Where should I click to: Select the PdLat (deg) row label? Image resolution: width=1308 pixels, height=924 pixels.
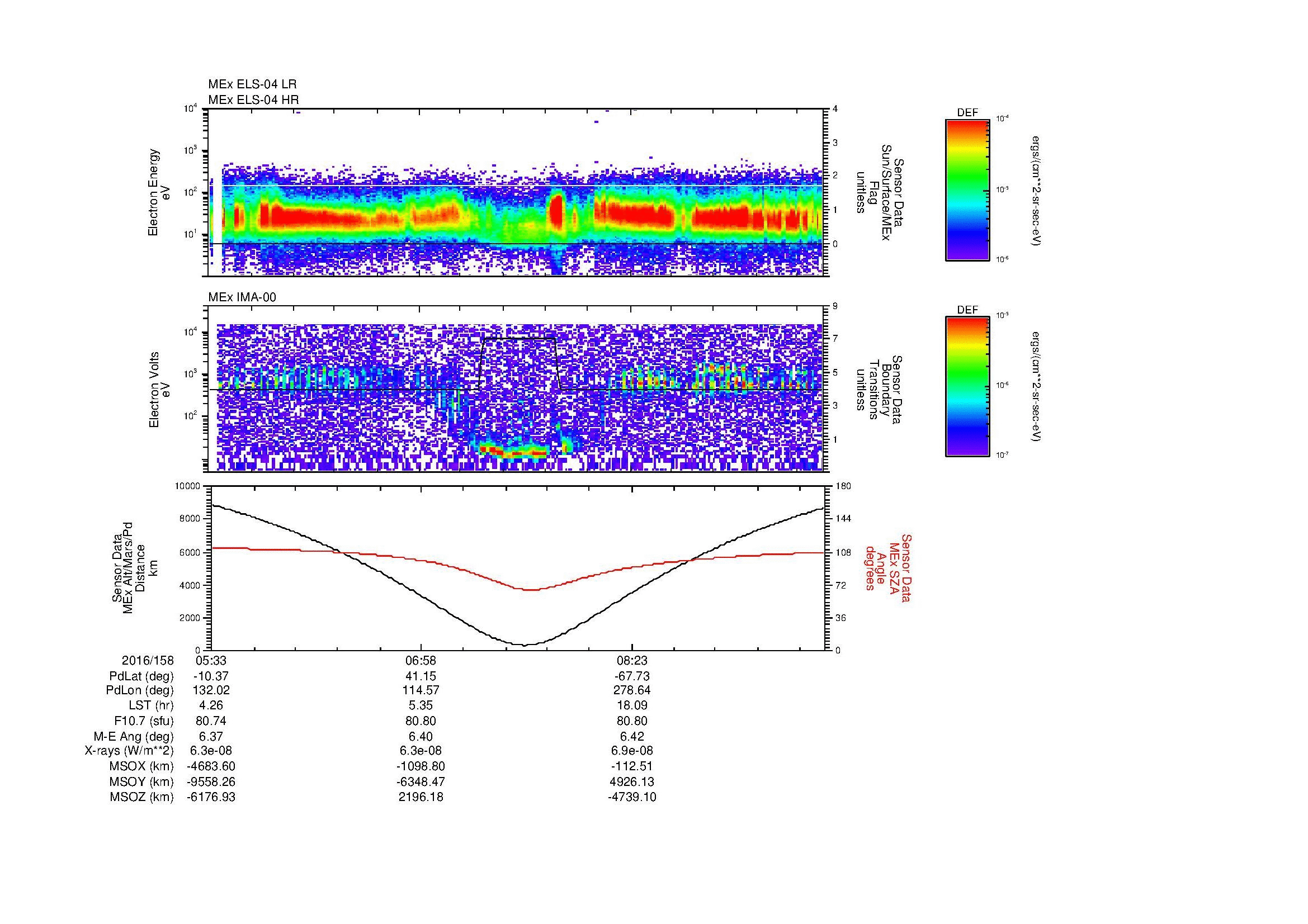click(141, 676)
